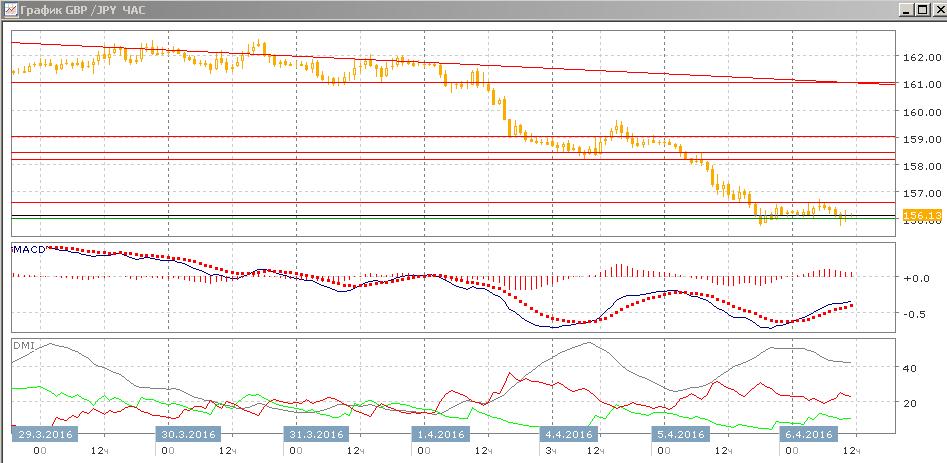Click the 20 DMI scale value

910,403
